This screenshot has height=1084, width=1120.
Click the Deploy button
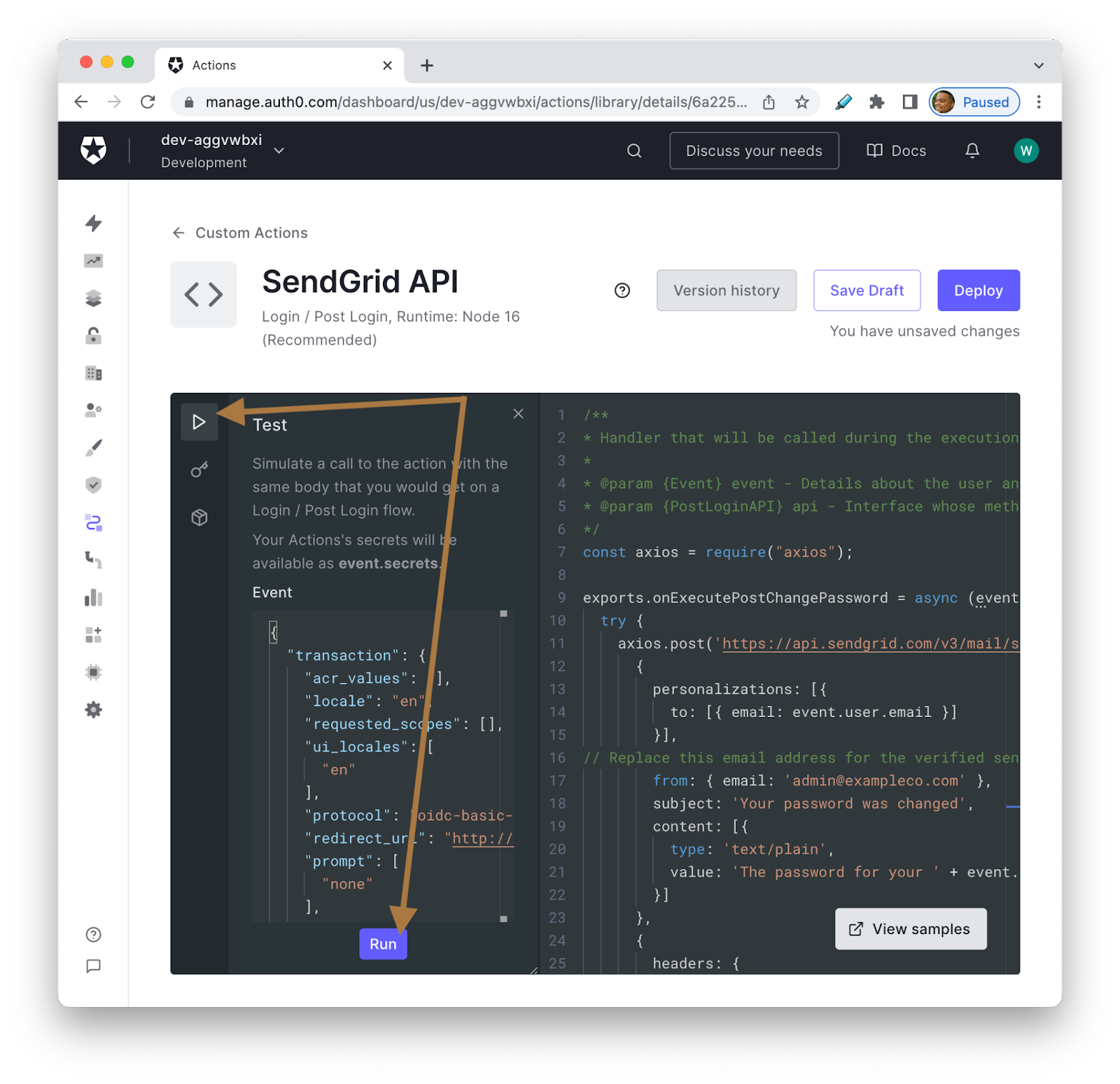coord(978,291)
